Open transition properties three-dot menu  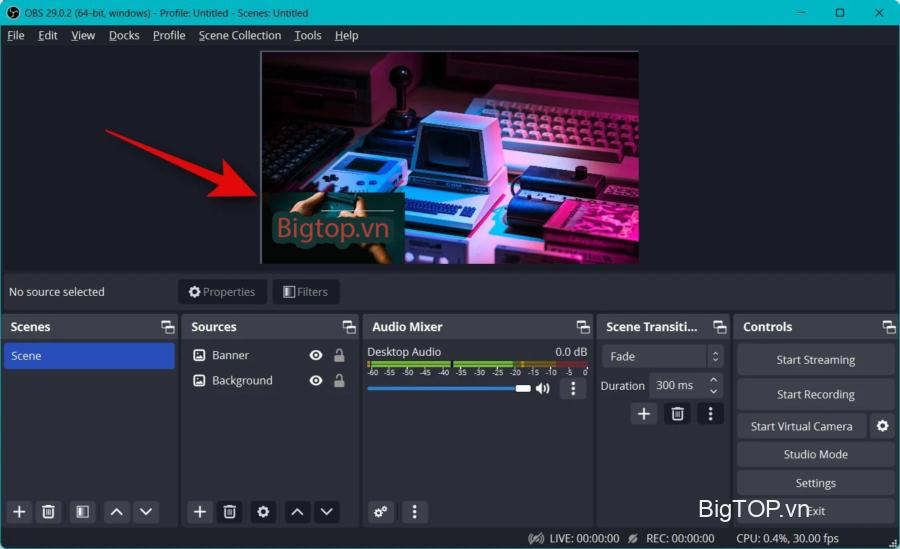coord(711,413)
